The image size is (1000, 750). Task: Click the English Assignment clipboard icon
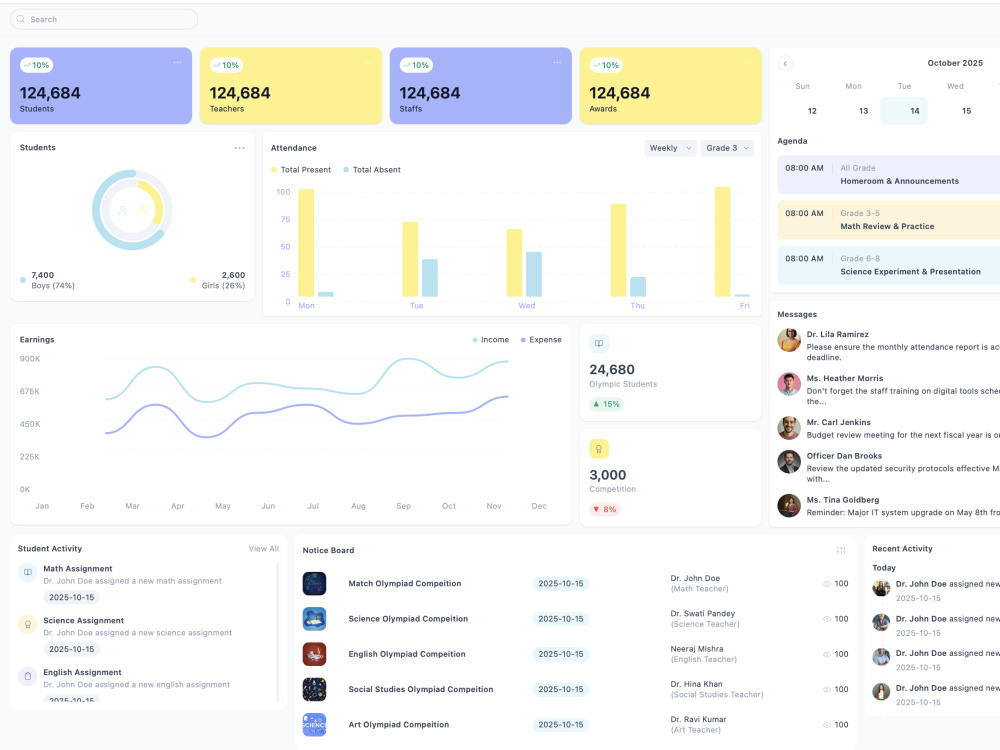27,675
